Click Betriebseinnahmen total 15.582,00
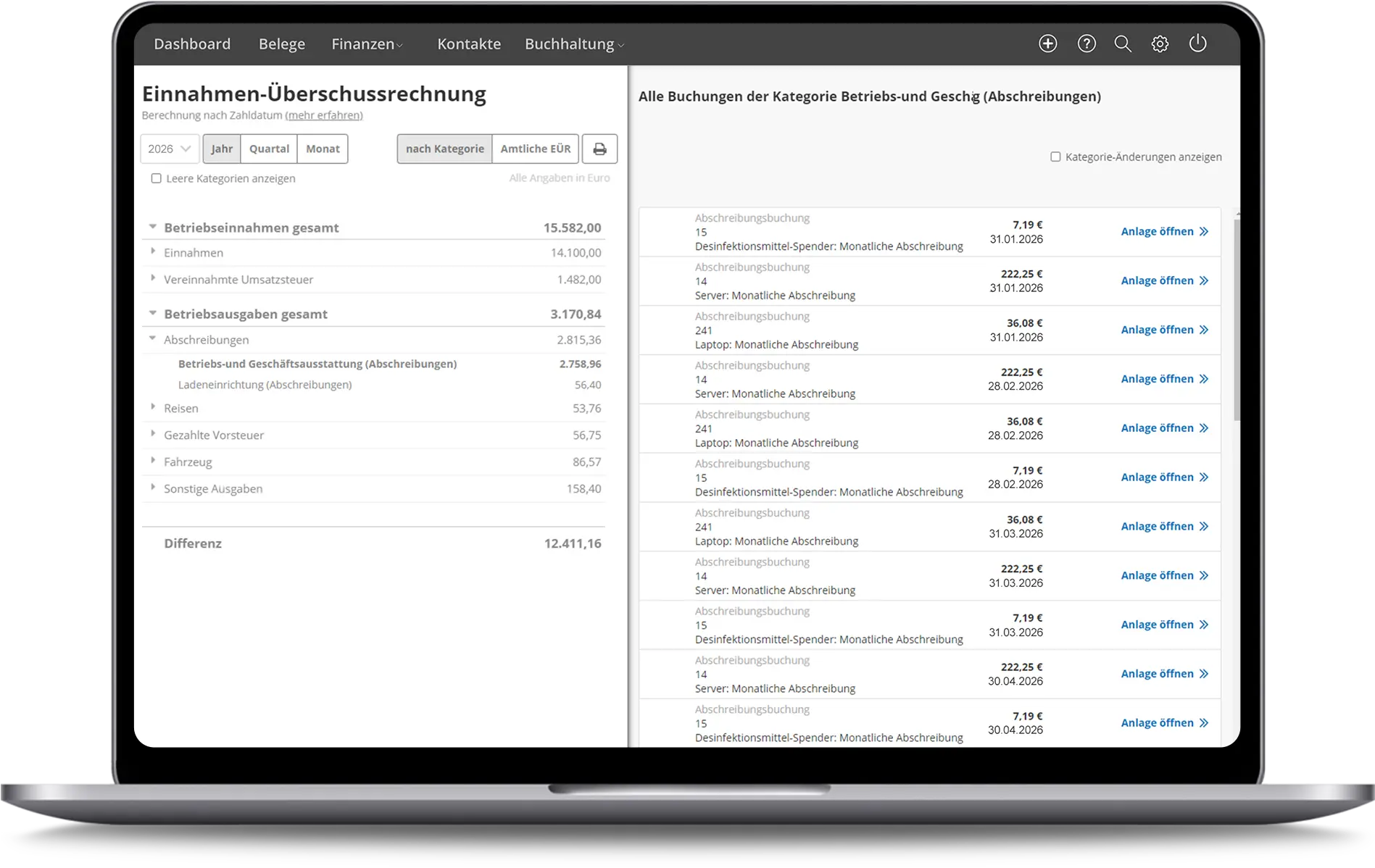1375x868 pixels. [x=572, y=228]
